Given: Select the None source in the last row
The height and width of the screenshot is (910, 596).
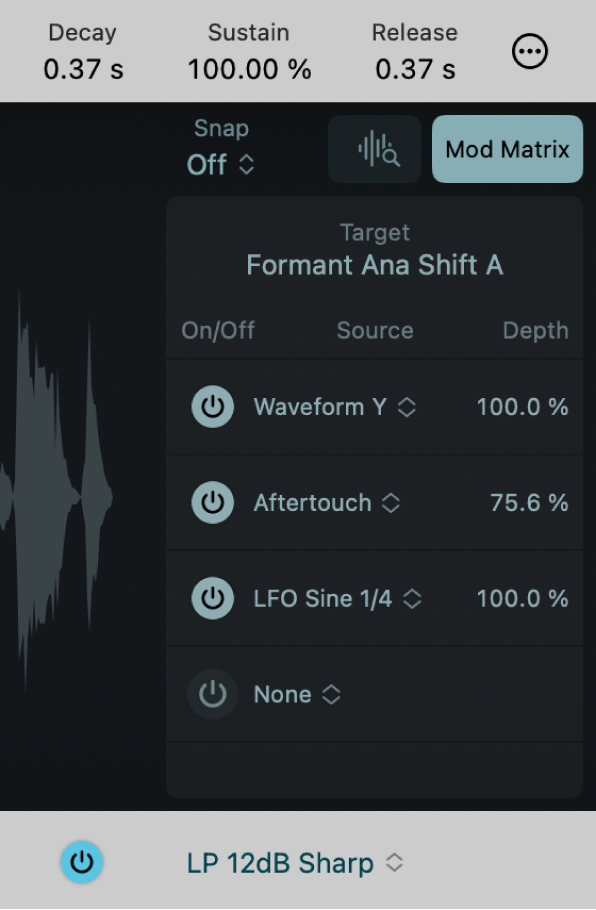Looking at the screenshot, I should point(298,694).
